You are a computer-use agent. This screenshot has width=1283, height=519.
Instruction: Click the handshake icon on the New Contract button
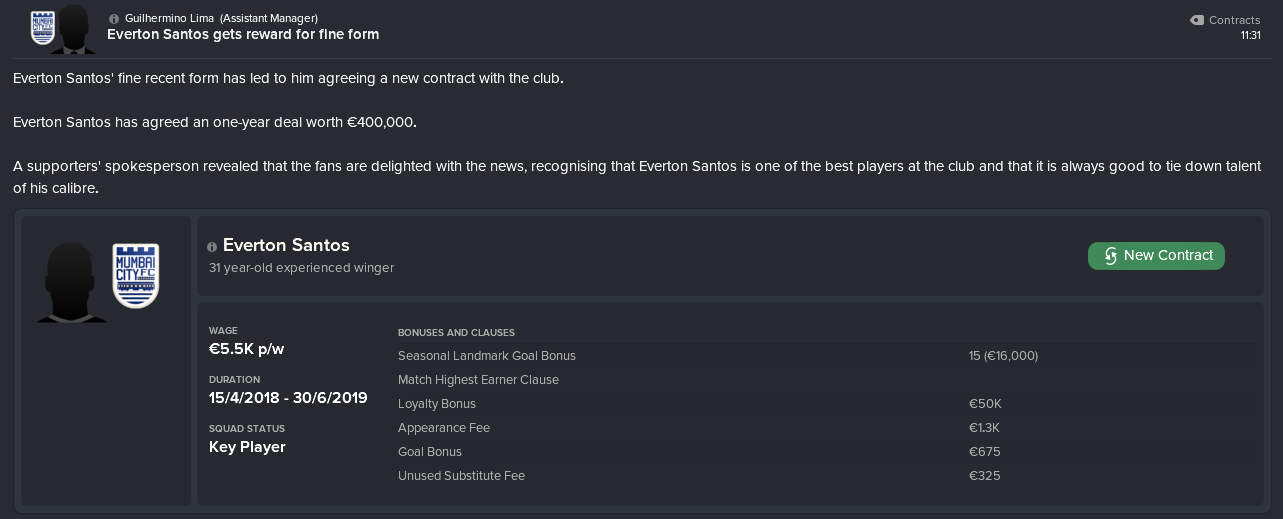[x=1110, y=256]
